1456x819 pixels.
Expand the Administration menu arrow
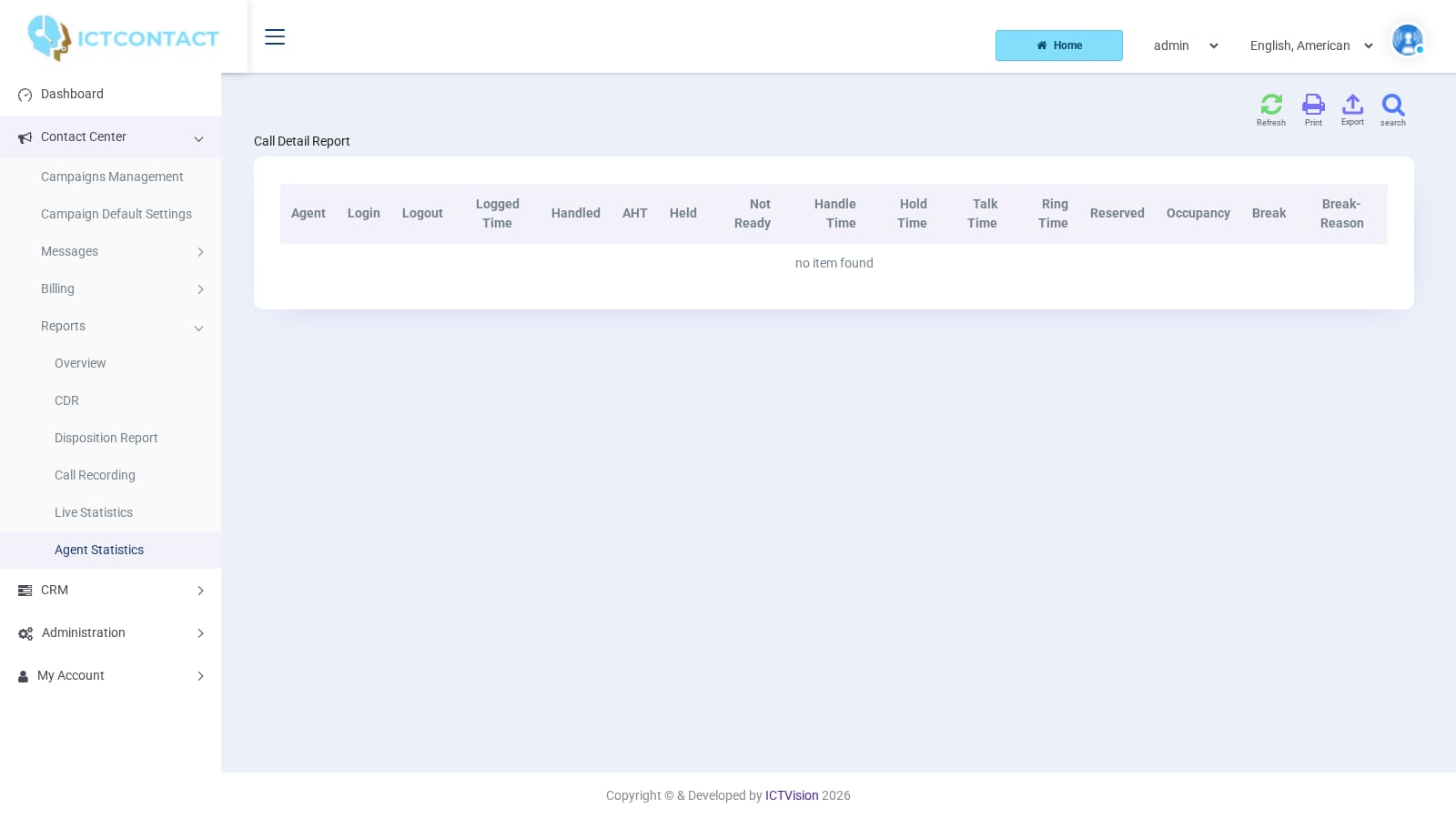click(x=200, y=633)
